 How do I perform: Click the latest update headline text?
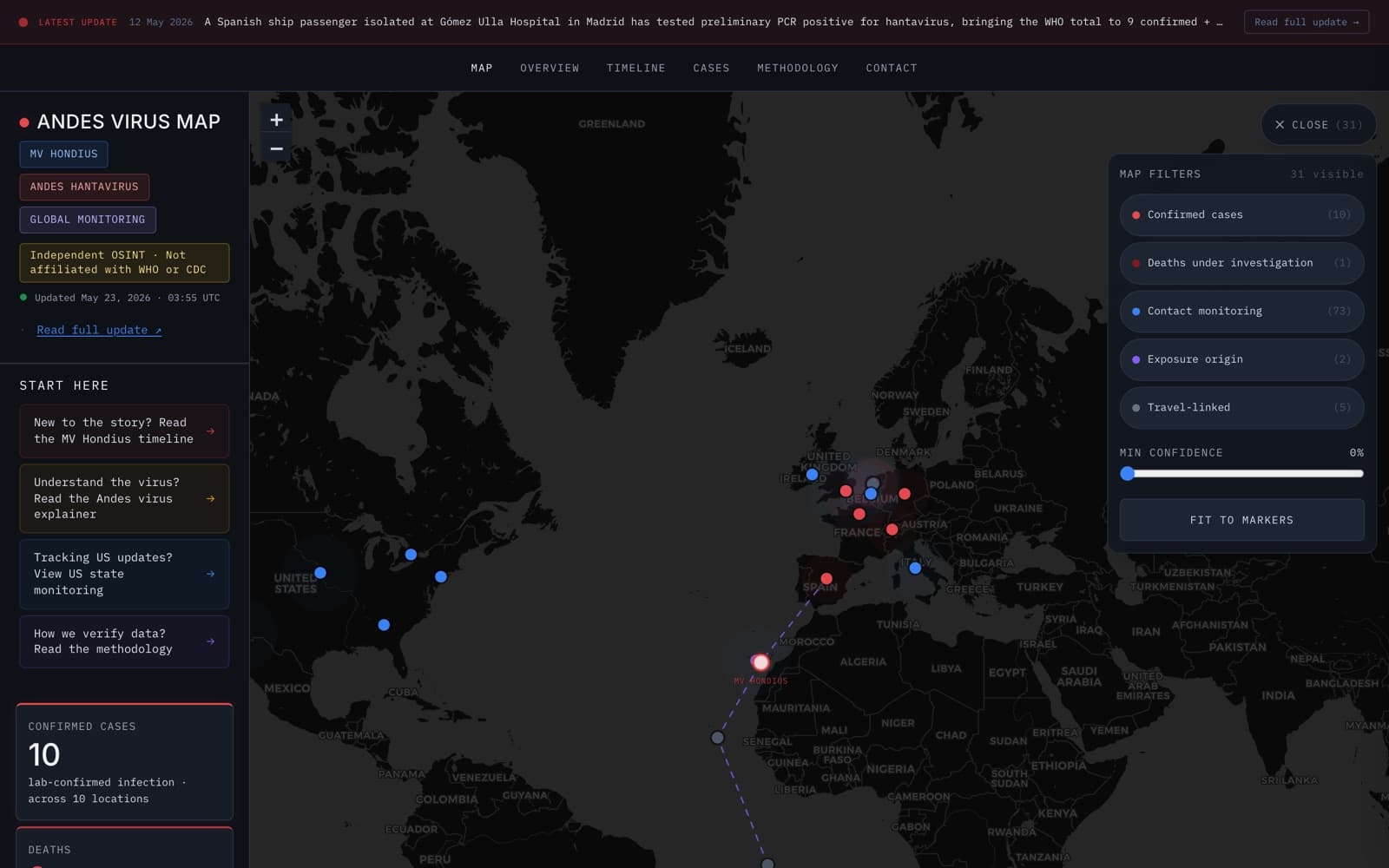point(713,22)
